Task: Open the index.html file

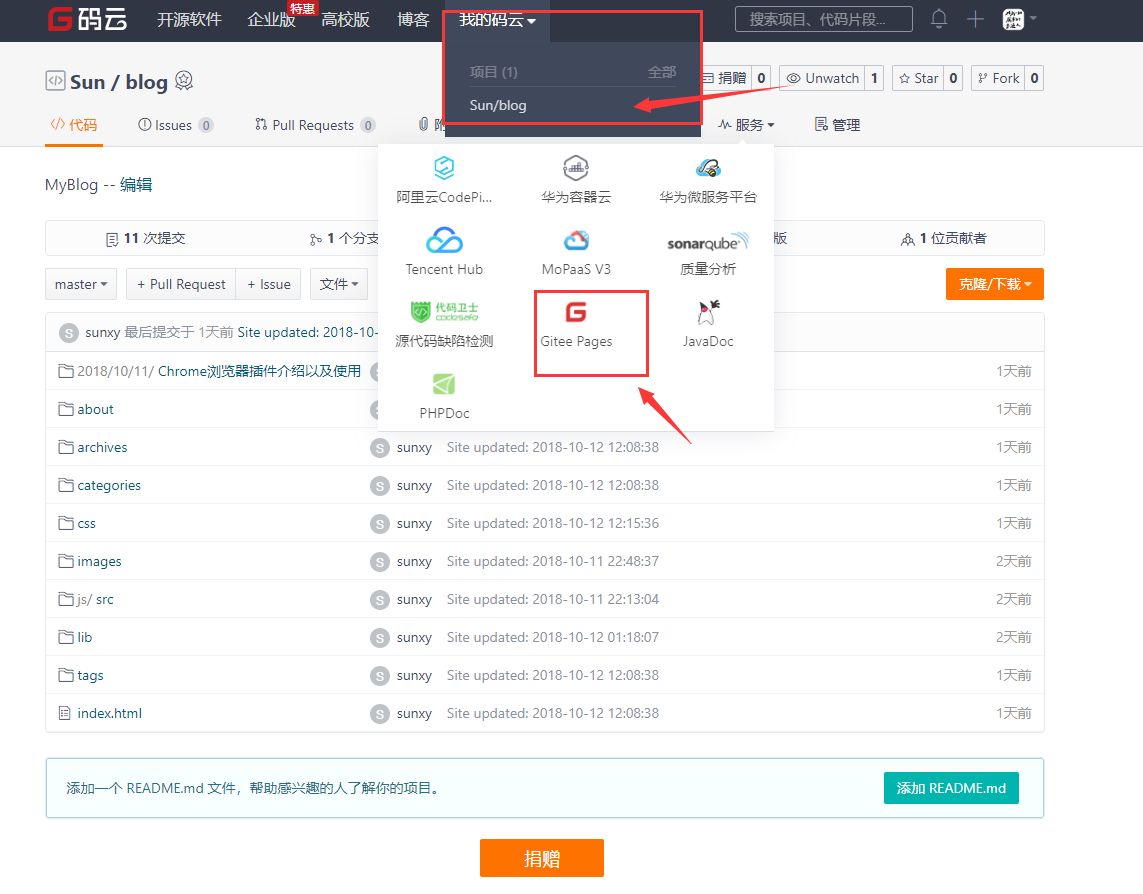Action: click(109, 713)
